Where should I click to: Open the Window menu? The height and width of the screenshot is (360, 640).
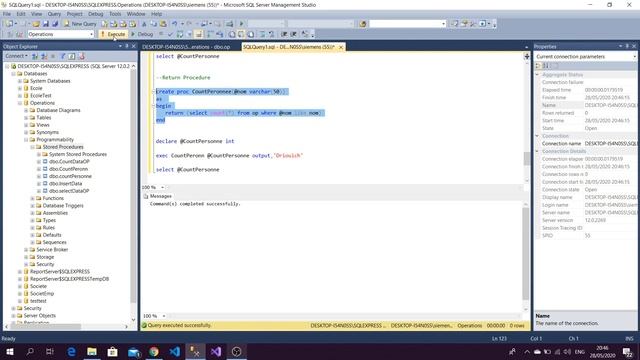(x=136, y=14)
